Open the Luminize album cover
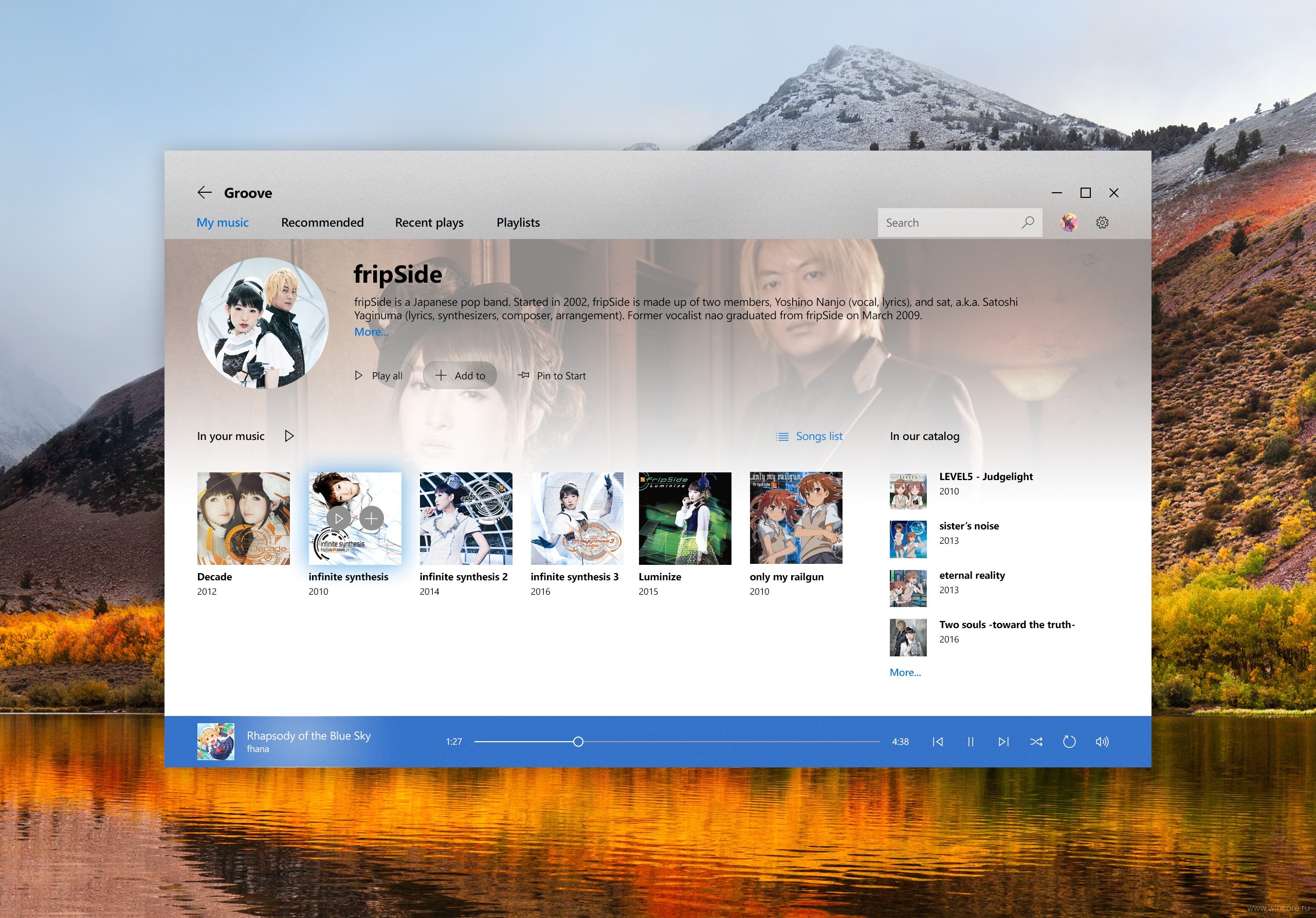1316x918 pixels. coord(685,518)
